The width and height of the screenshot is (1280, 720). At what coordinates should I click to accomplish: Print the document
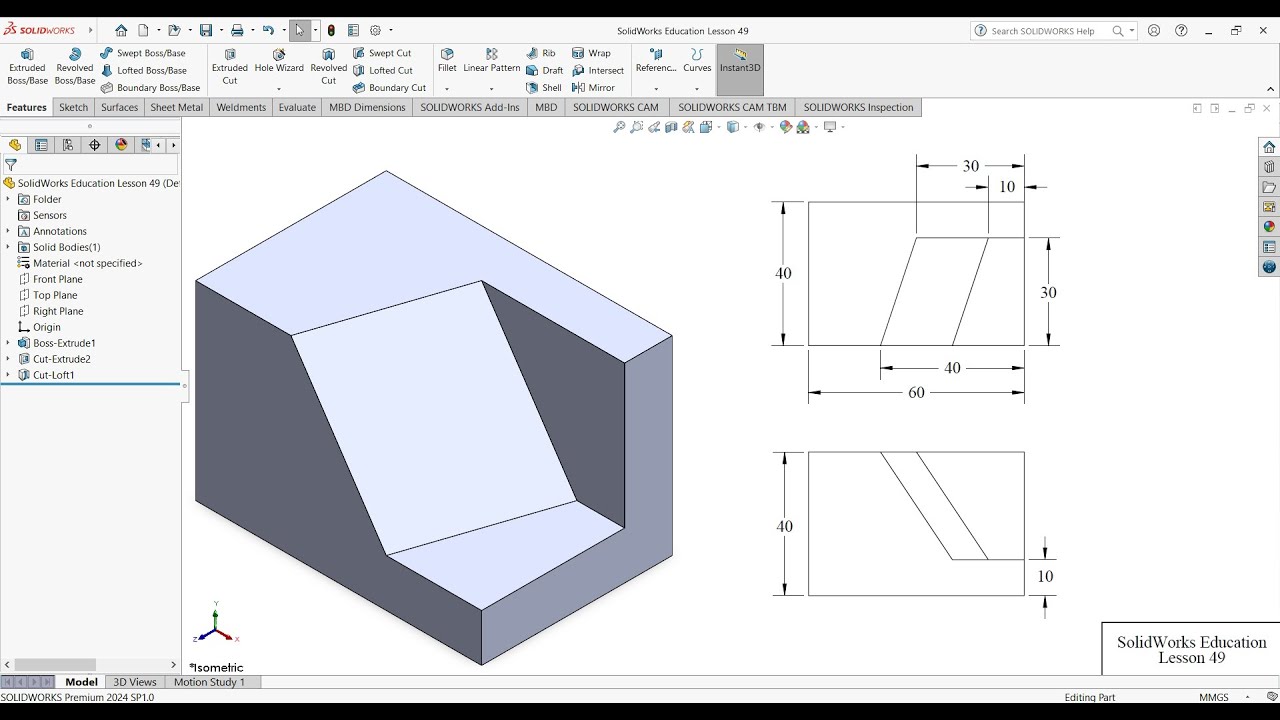click(237, 31)
